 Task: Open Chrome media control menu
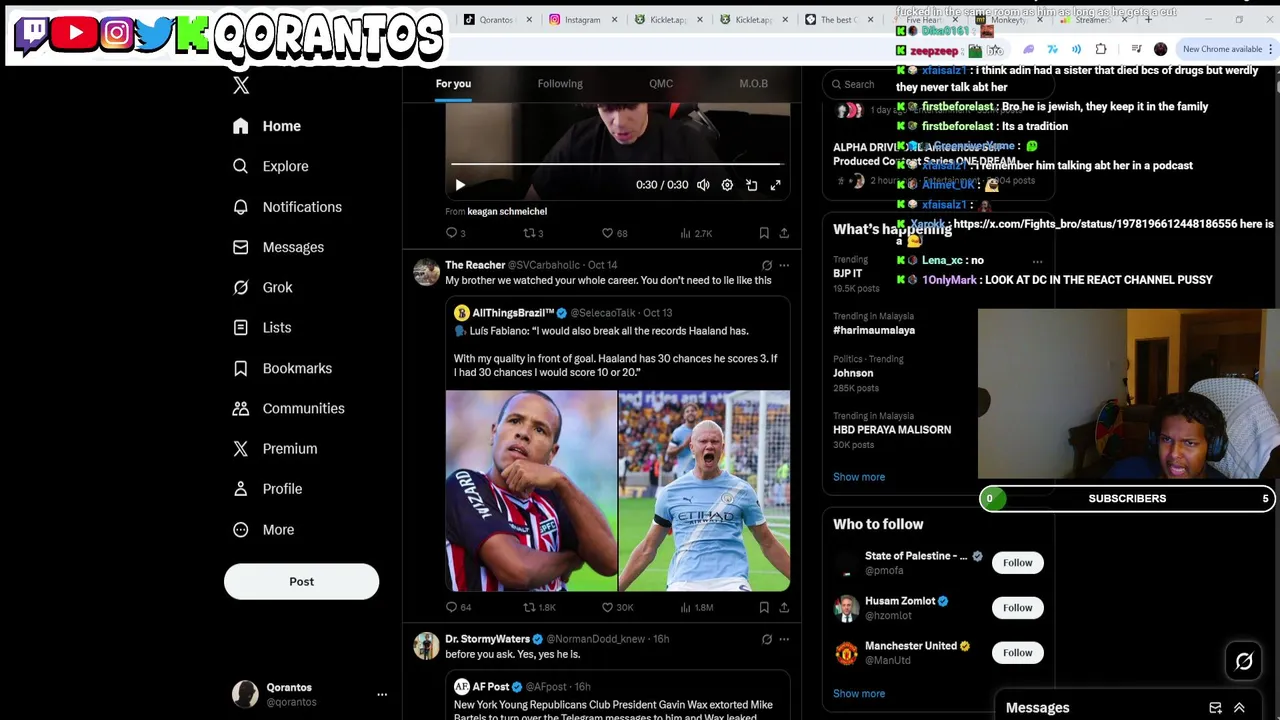tap(1136, 49)
